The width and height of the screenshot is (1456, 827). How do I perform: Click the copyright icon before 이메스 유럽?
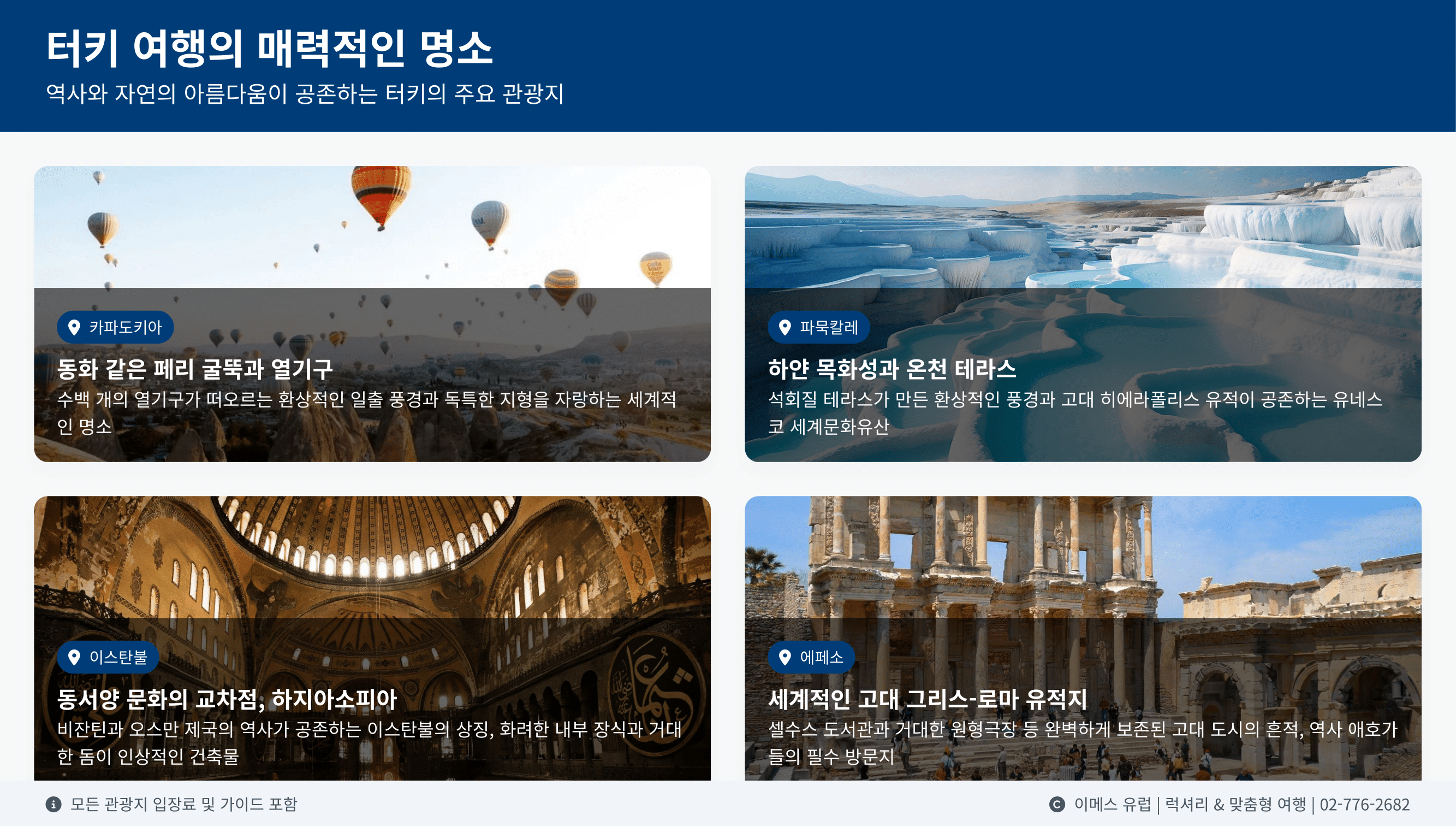tap(1056, 804)
